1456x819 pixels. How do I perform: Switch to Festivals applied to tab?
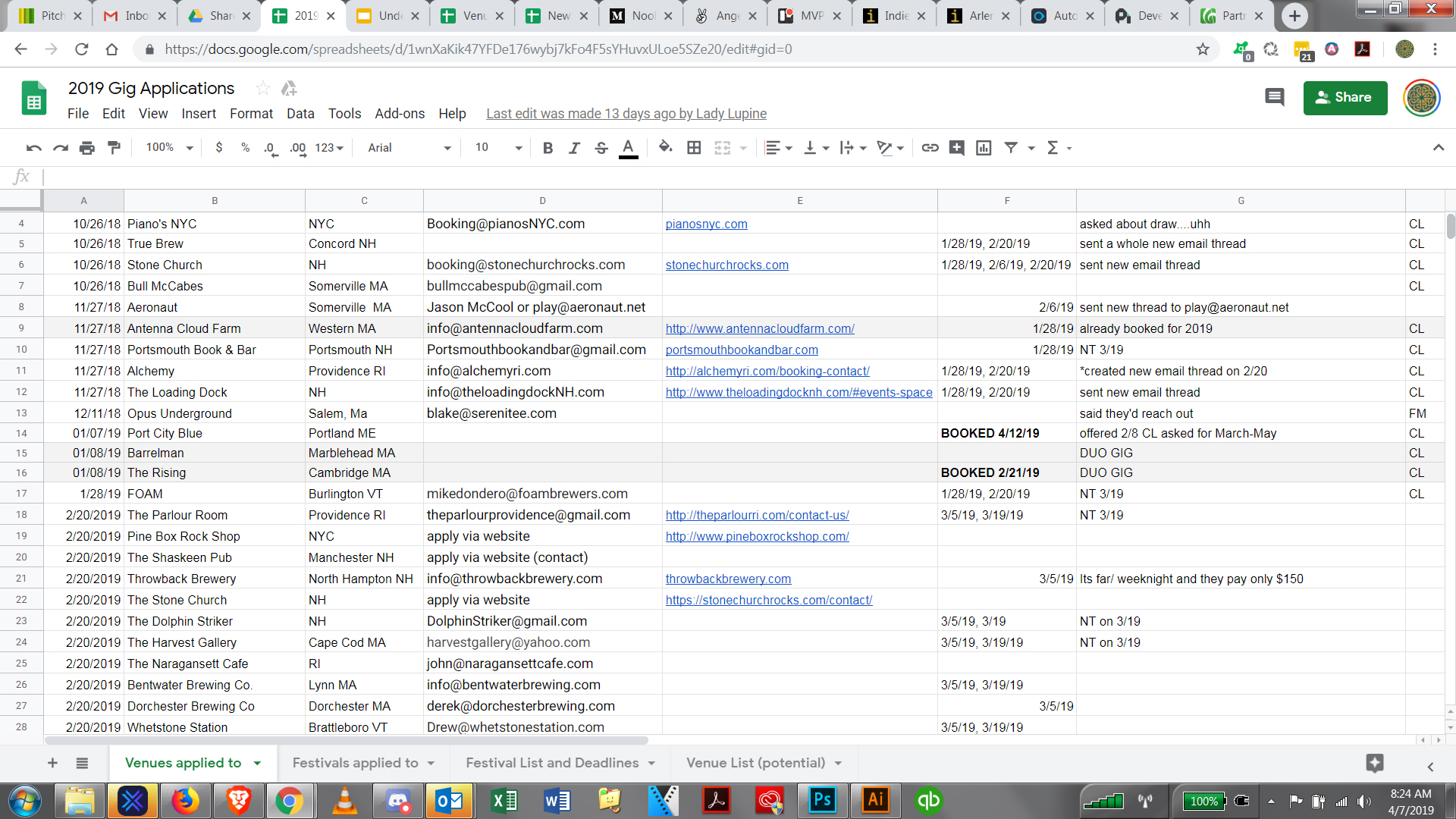(x=355, y=763)
